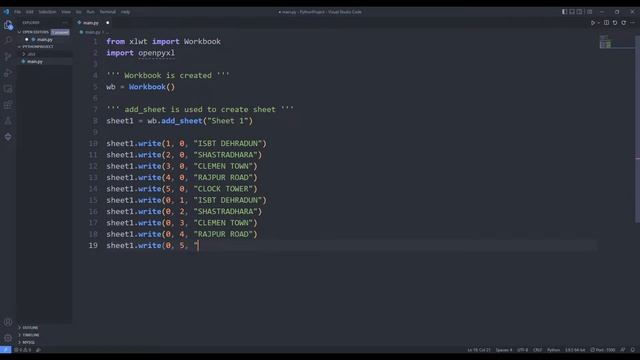
Task: Click the editor vertical scrollbar
Action: tap(637, 129)
